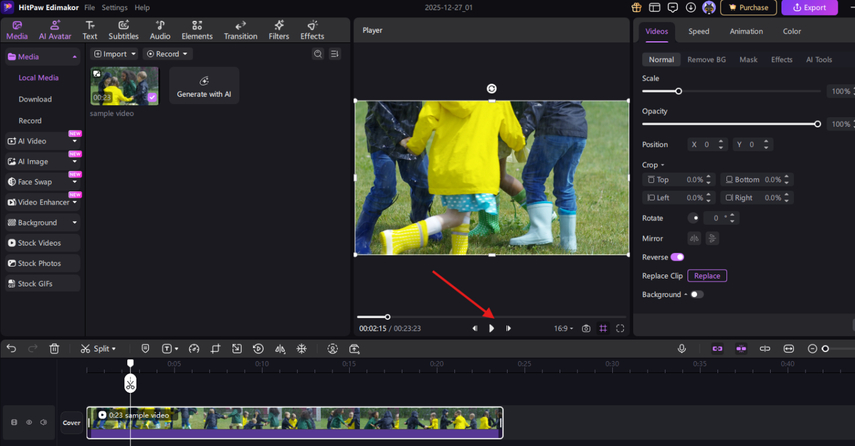This screenshot has height=446, width=855.
Task: Select the Remove BG sub-tab
Action: (x=706, y=59)
